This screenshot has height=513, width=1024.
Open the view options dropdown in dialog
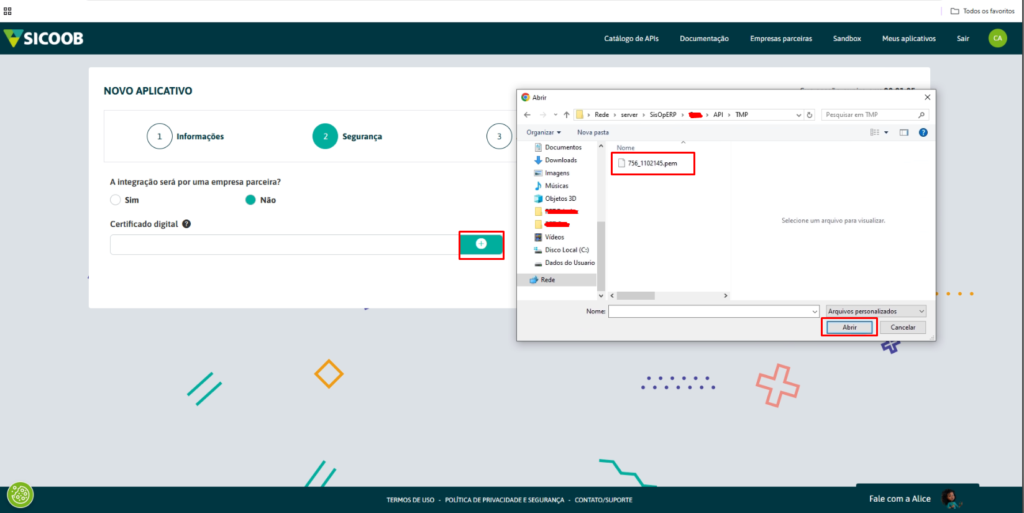point(886,132)
